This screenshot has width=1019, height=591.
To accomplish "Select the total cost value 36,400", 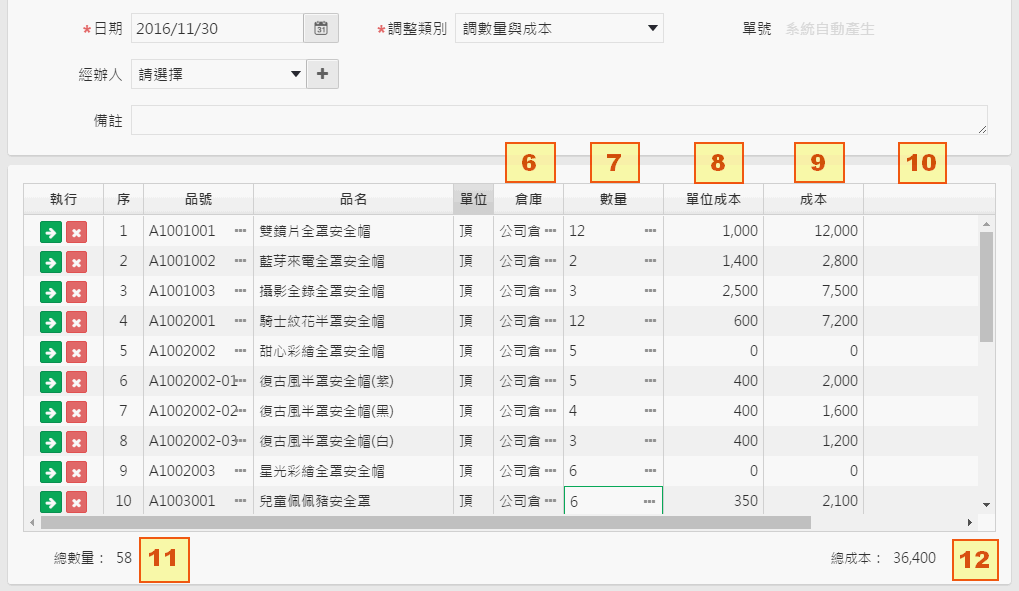I will (x=914, y=558).
